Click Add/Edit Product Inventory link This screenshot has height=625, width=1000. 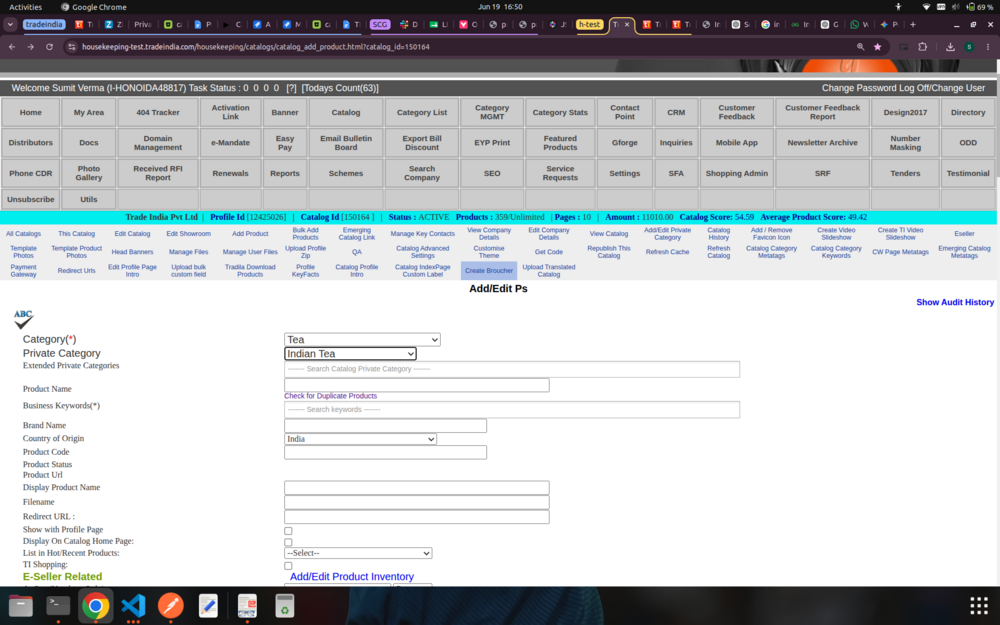click(351, 577)
